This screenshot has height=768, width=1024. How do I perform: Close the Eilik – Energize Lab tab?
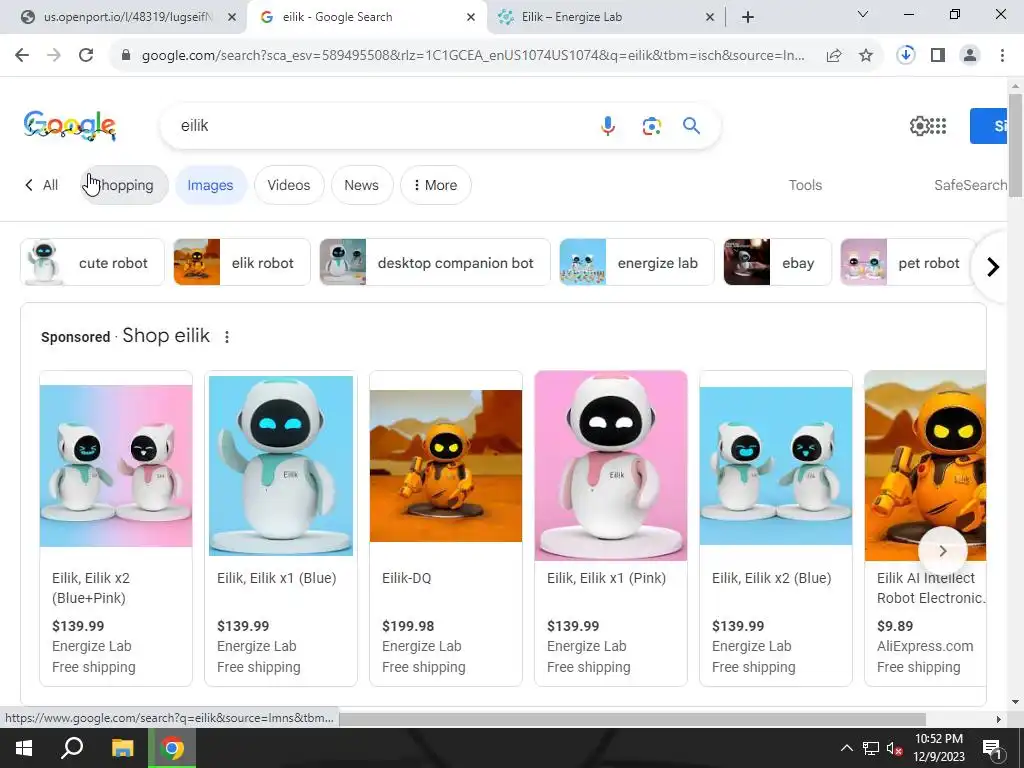[710, 17]
